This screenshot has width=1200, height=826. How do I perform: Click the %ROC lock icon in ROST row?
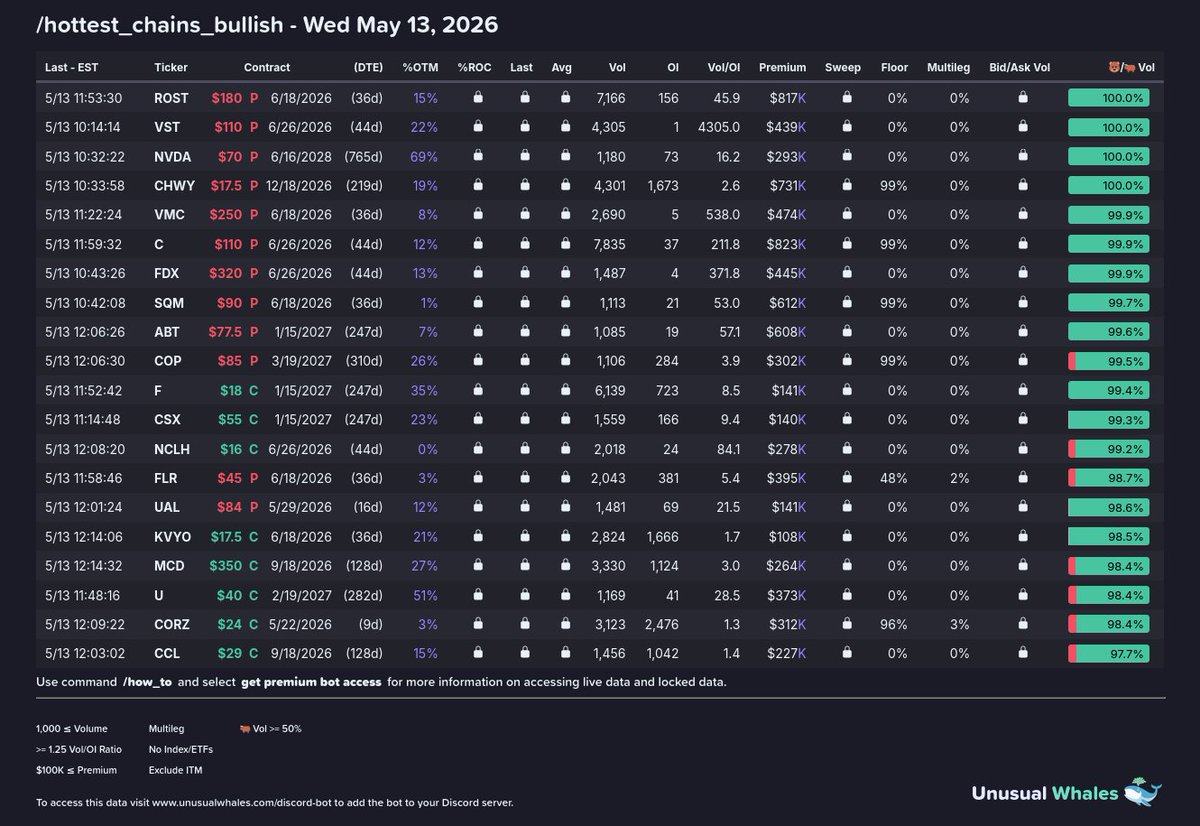tap(478, 98)
